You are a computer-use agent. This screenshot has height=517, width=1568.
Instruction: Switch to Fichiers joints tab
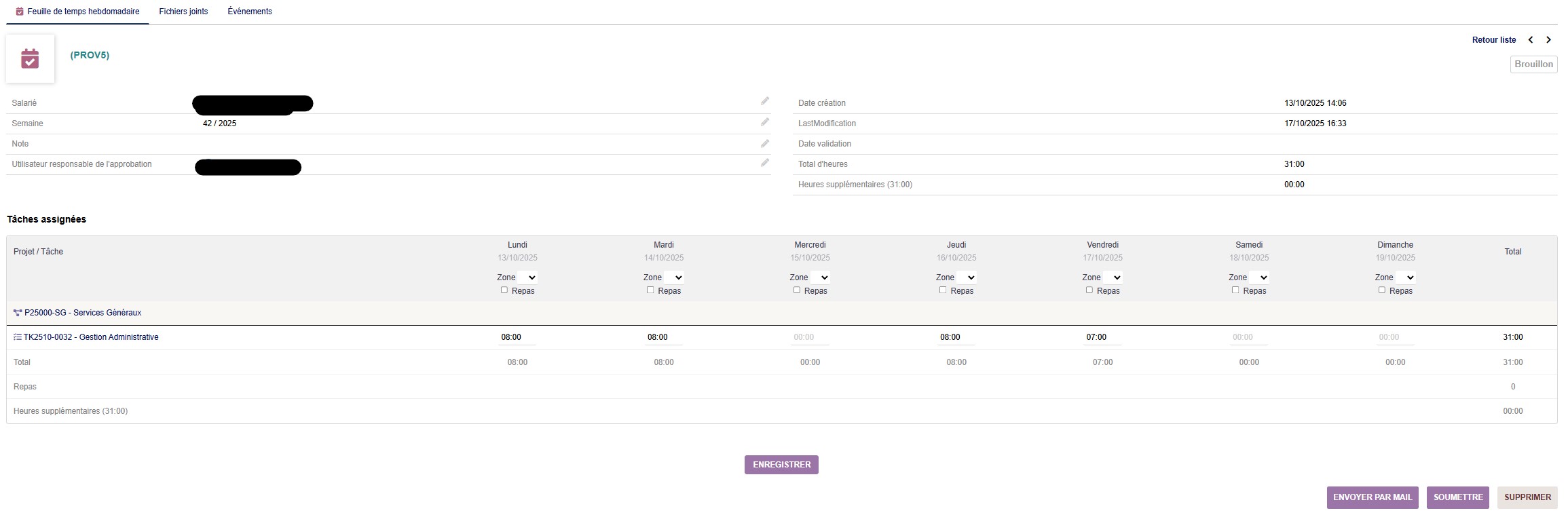[x=183, y=12]
